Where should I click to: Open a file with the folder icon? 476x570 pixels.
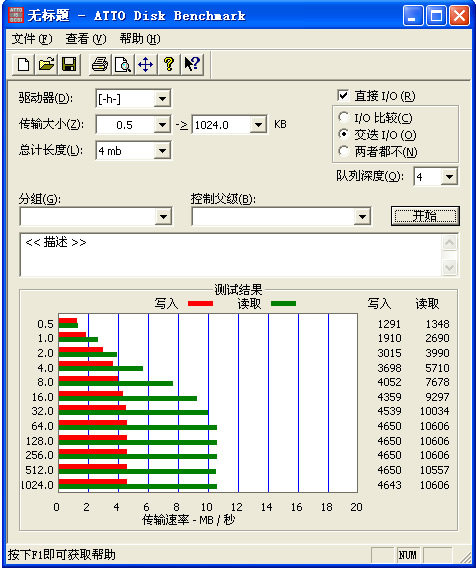click(46, 65)
